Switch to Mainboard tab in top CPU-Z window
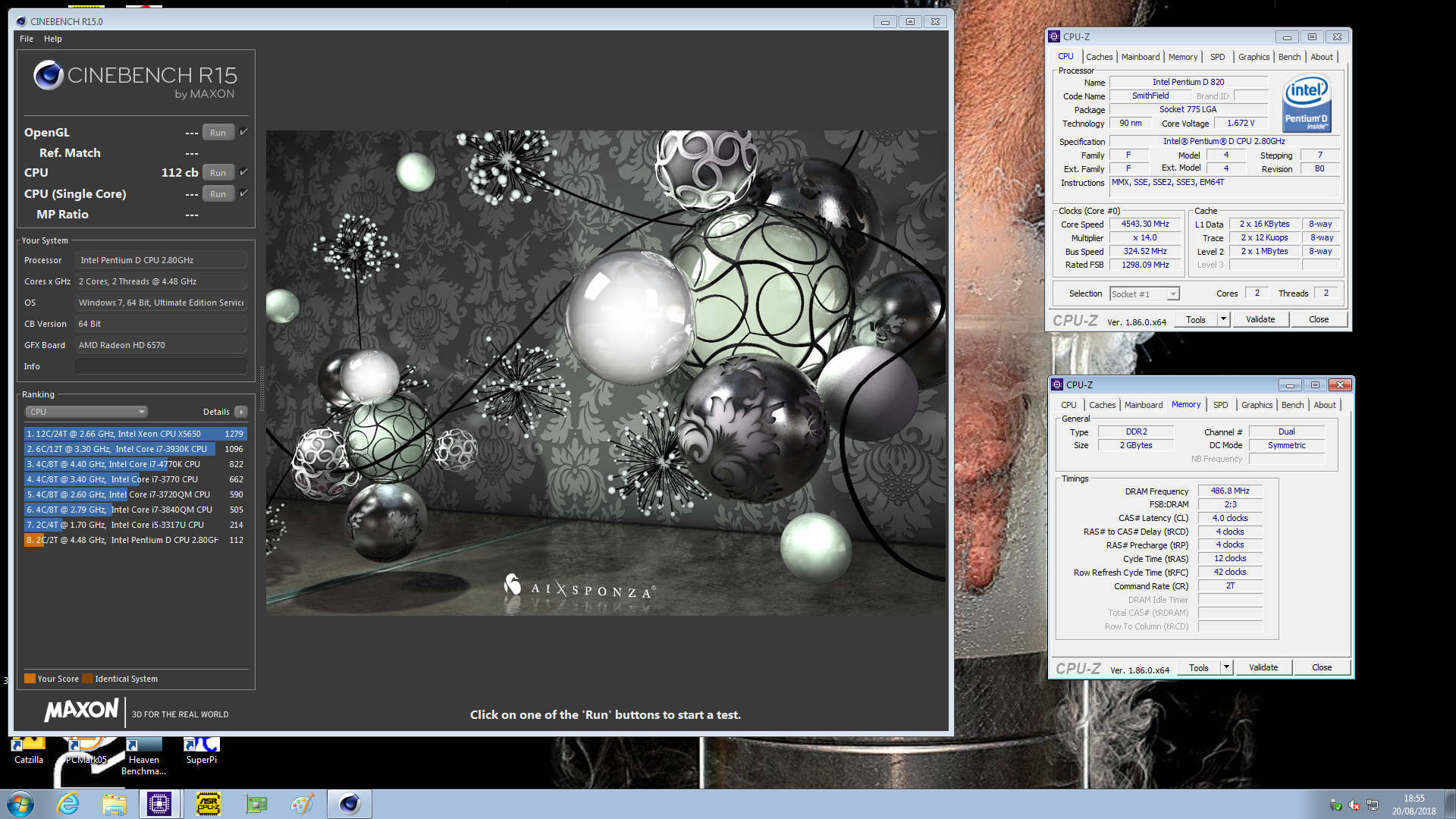Image resolution: width=1456 pixels, height=819 pixels. point(1141,57)
